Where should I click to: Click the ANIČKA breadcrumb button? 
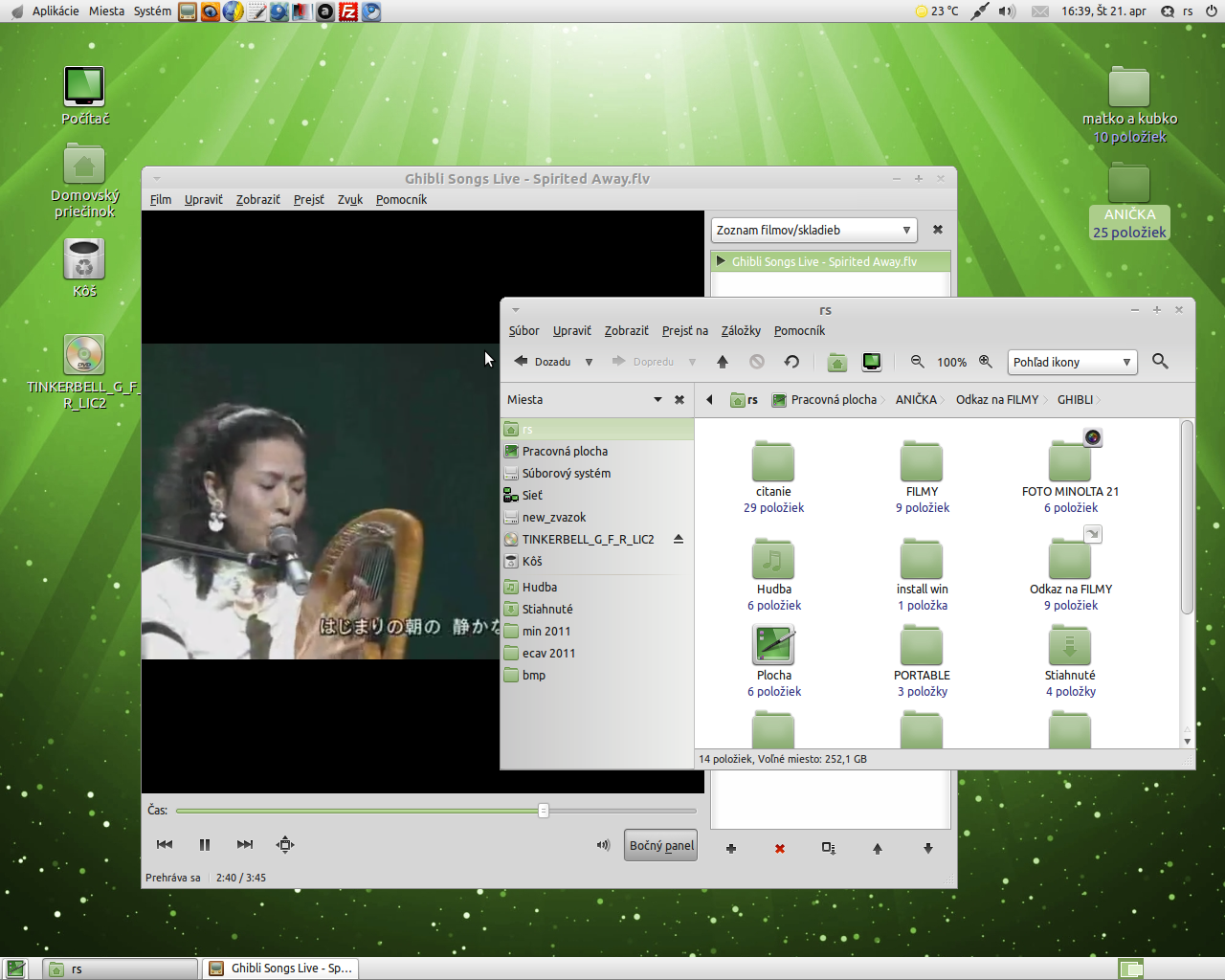coord(916,400)
